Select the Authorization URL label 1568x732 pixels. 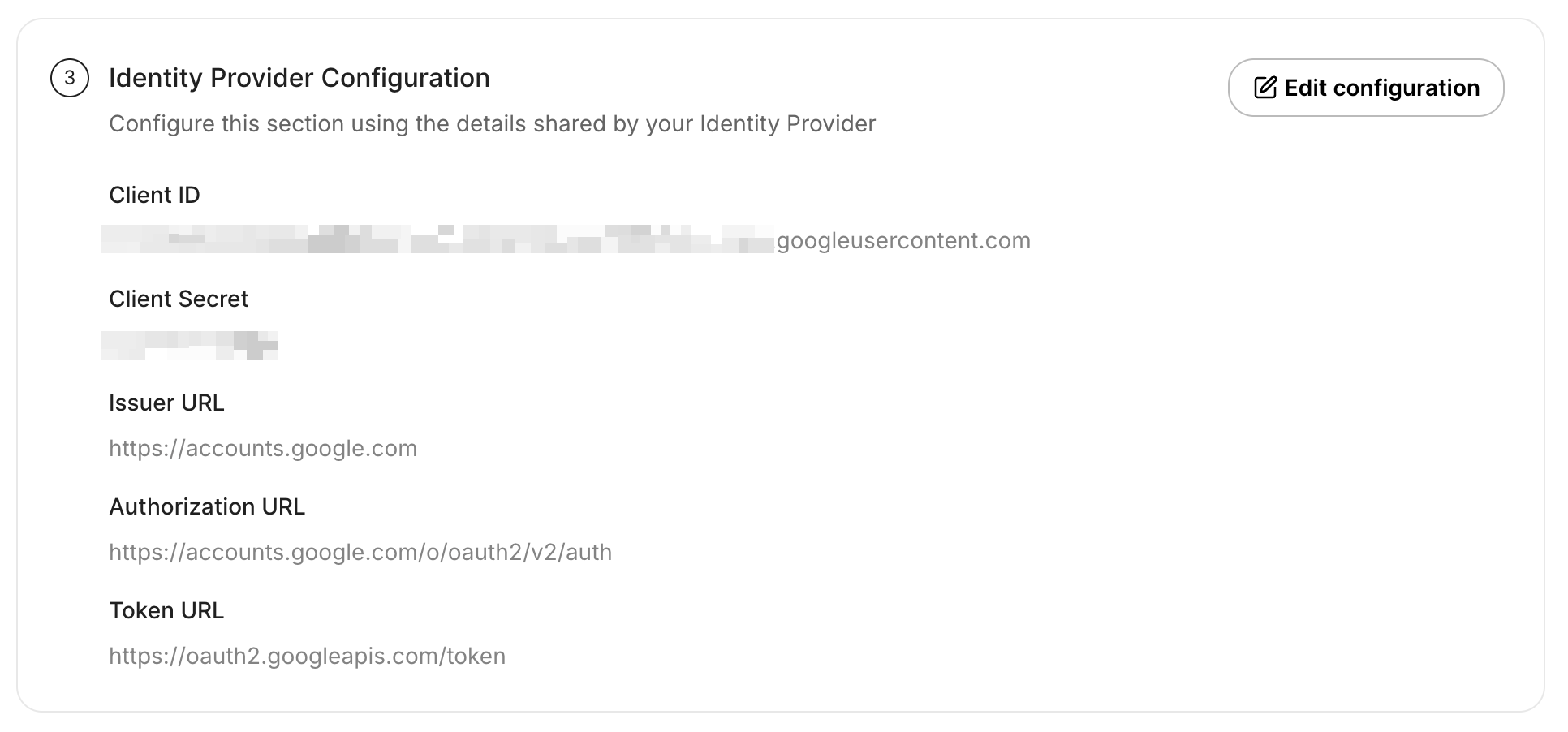pyautogui.click(x=207, y=506)
